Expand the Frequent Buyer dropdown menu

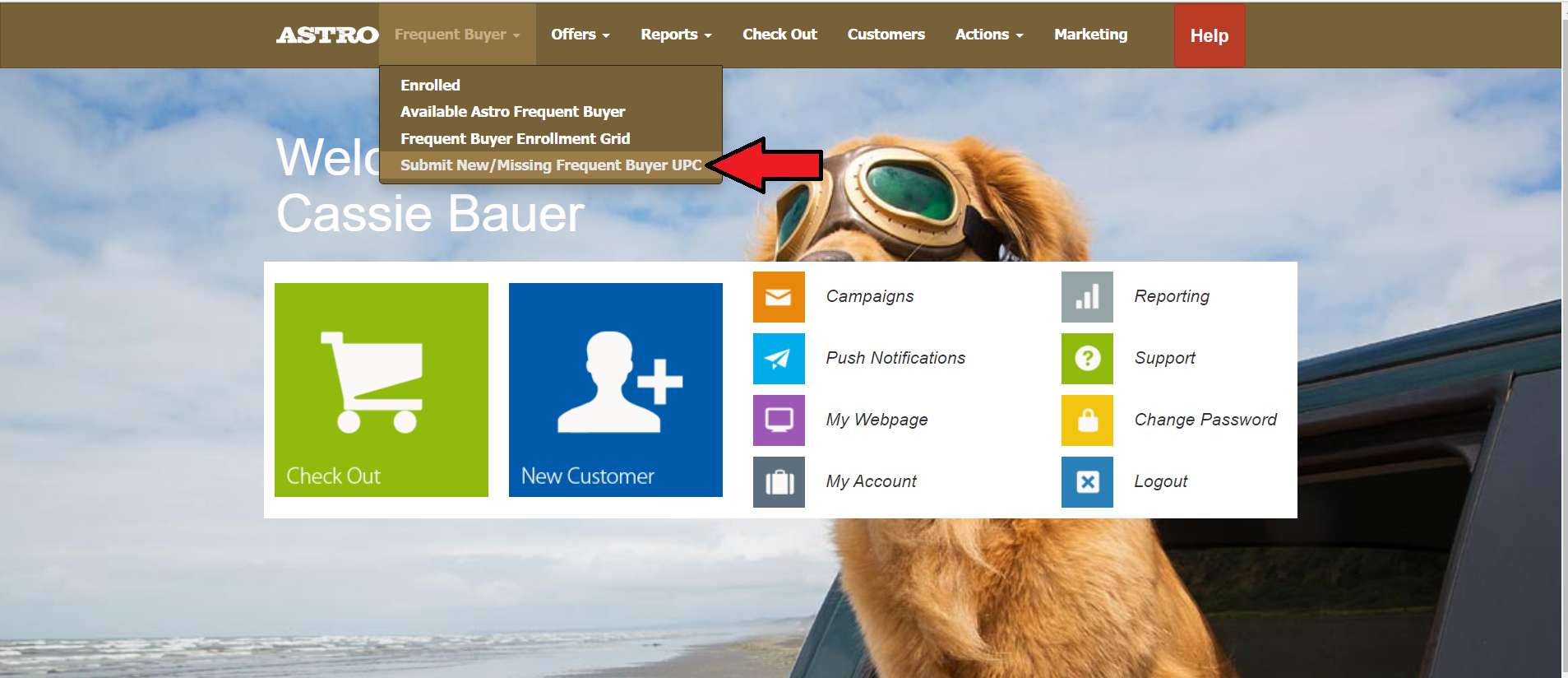click(x=457, y=35)
